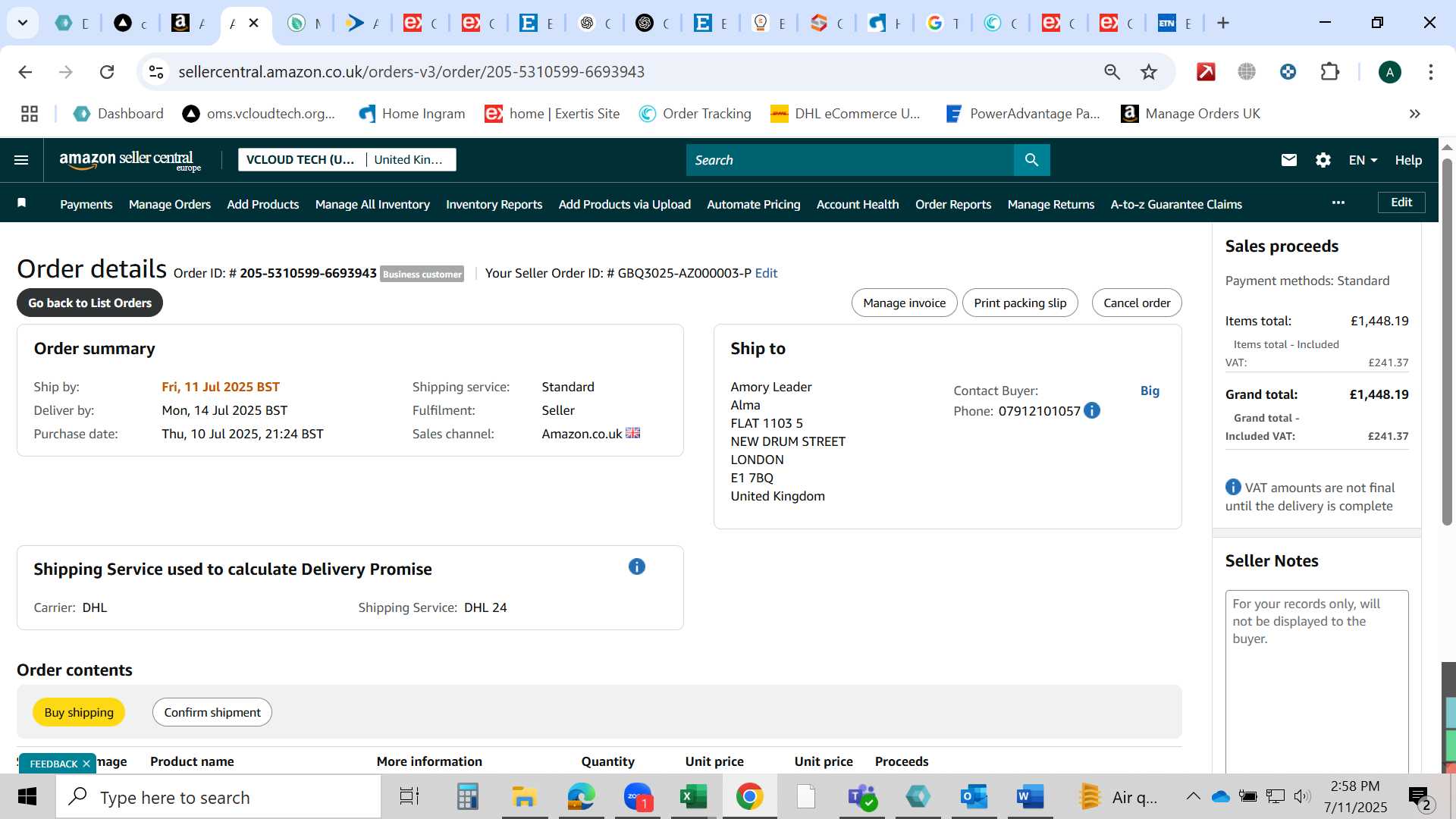
Task: Close the Feedback tab with the X
Action: click(x=86, y=764)
